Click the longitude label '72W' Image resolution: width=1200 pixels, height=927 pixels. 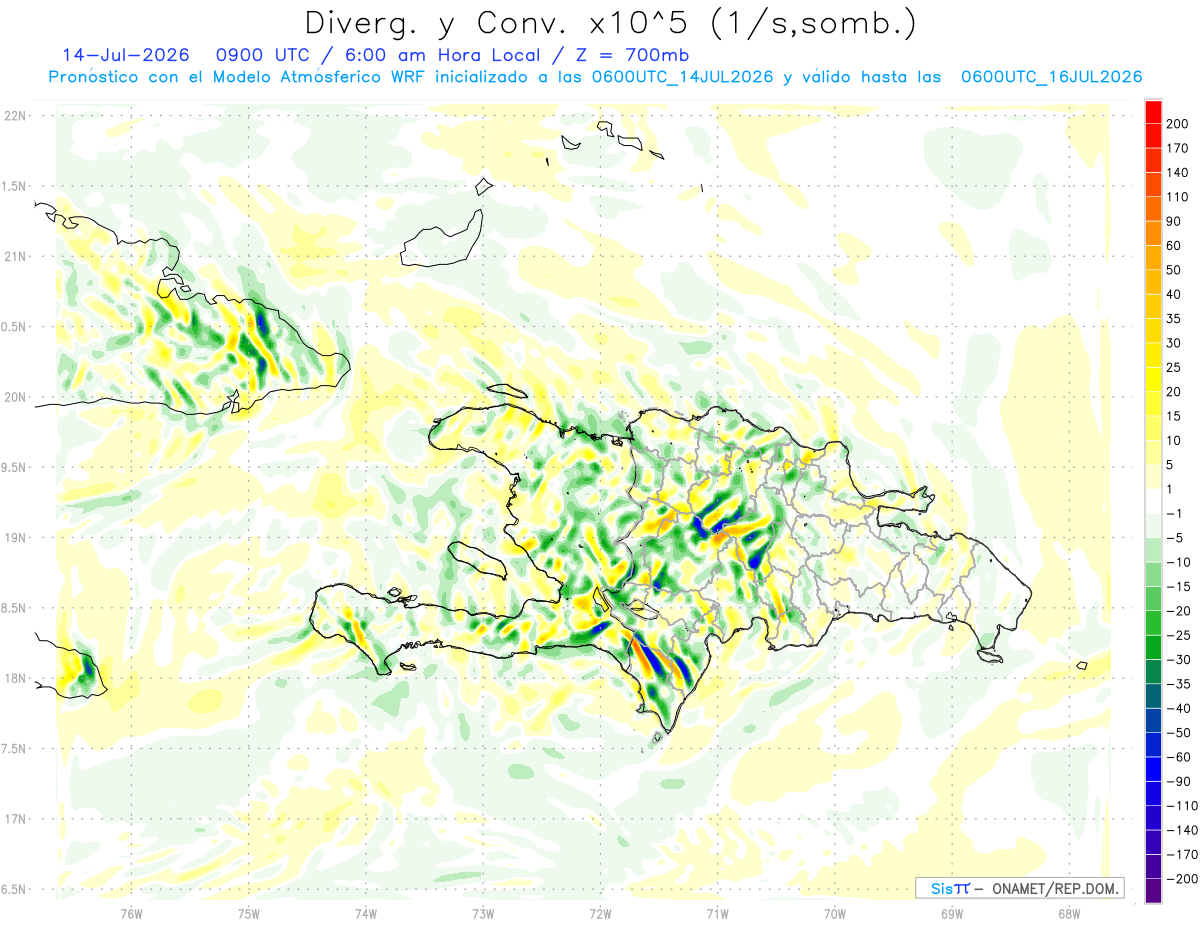[600, 914]
